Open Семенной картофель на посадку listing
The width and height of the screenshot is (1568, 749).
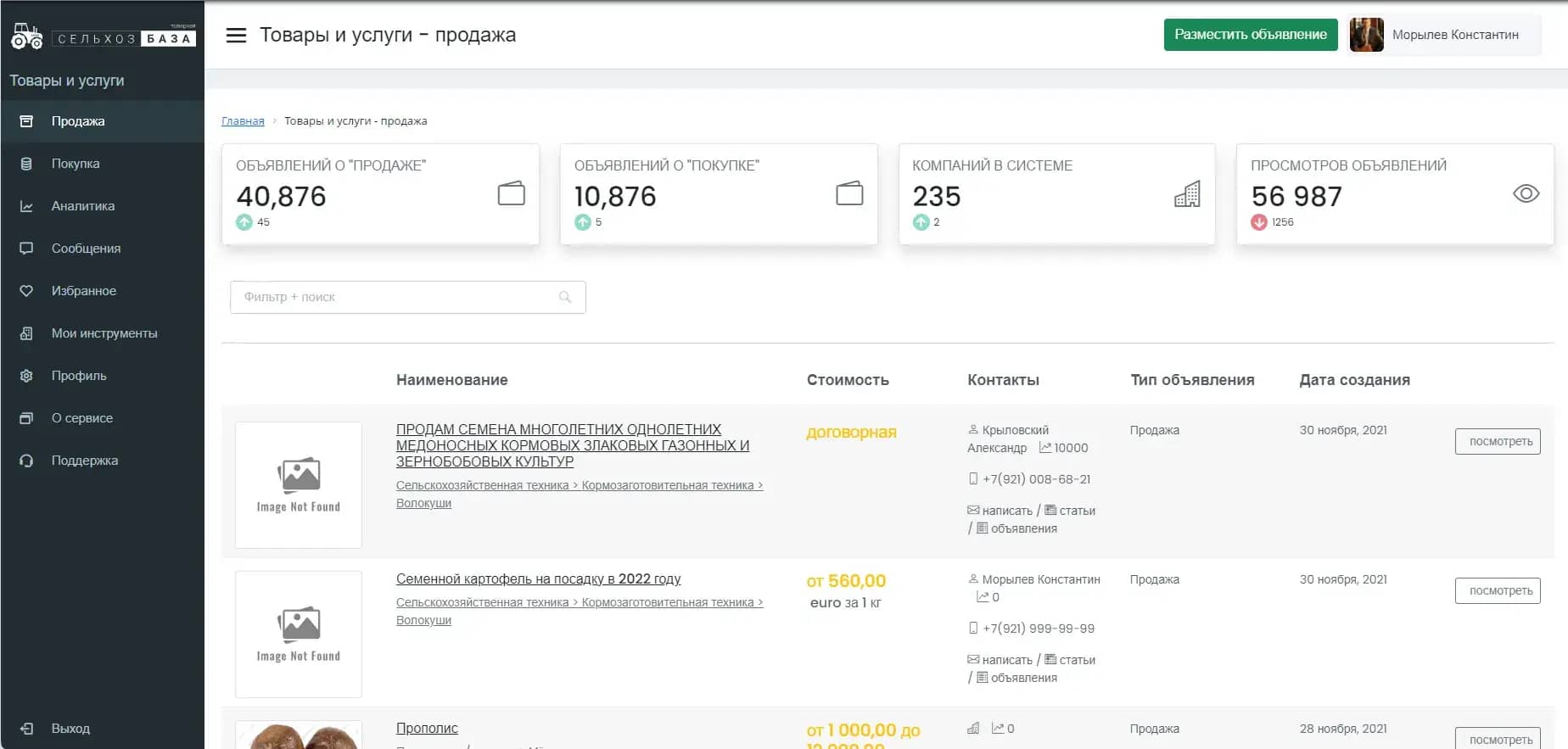(x=538, y=579)
